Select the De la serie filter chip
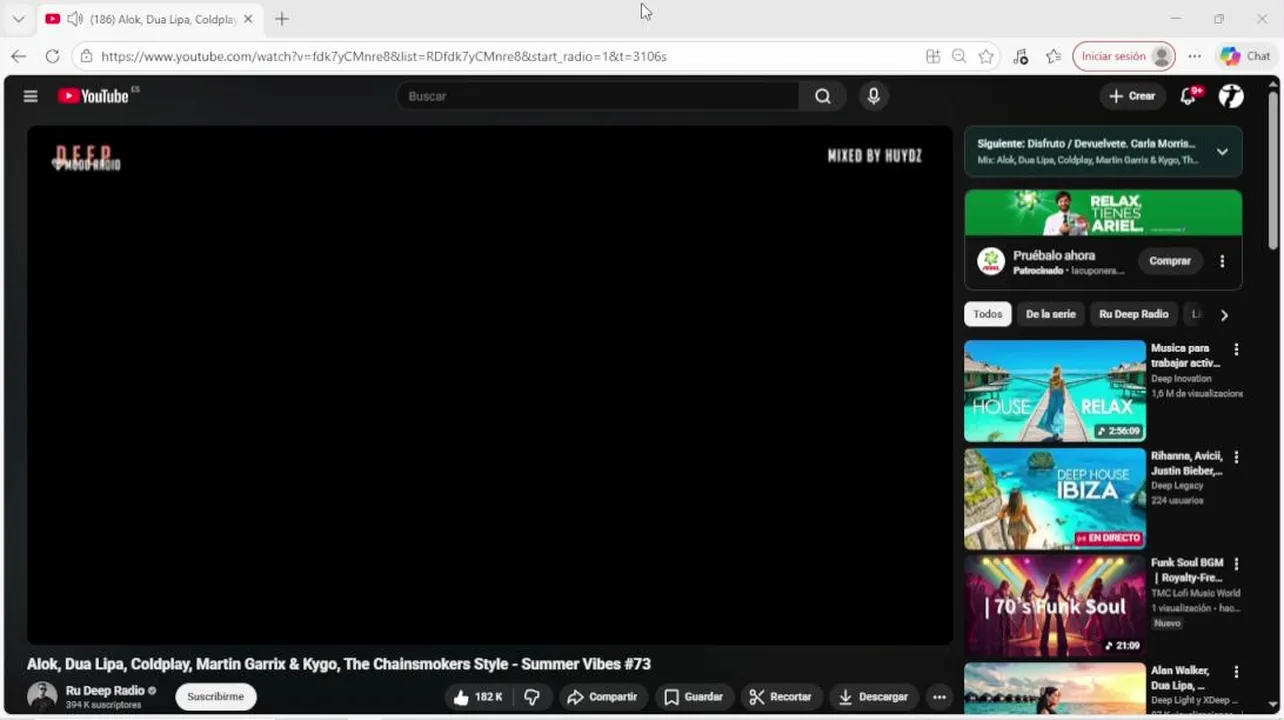This screenshot has height=720, width=1284. 1051,314
